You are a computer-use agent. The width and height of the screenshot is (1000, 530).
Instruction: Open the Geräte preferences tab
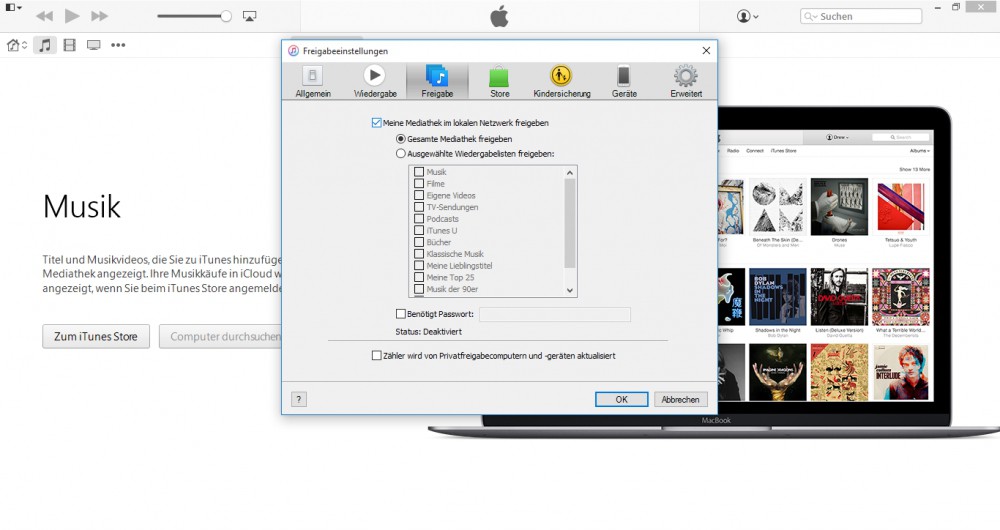click(x=624, y=81)
